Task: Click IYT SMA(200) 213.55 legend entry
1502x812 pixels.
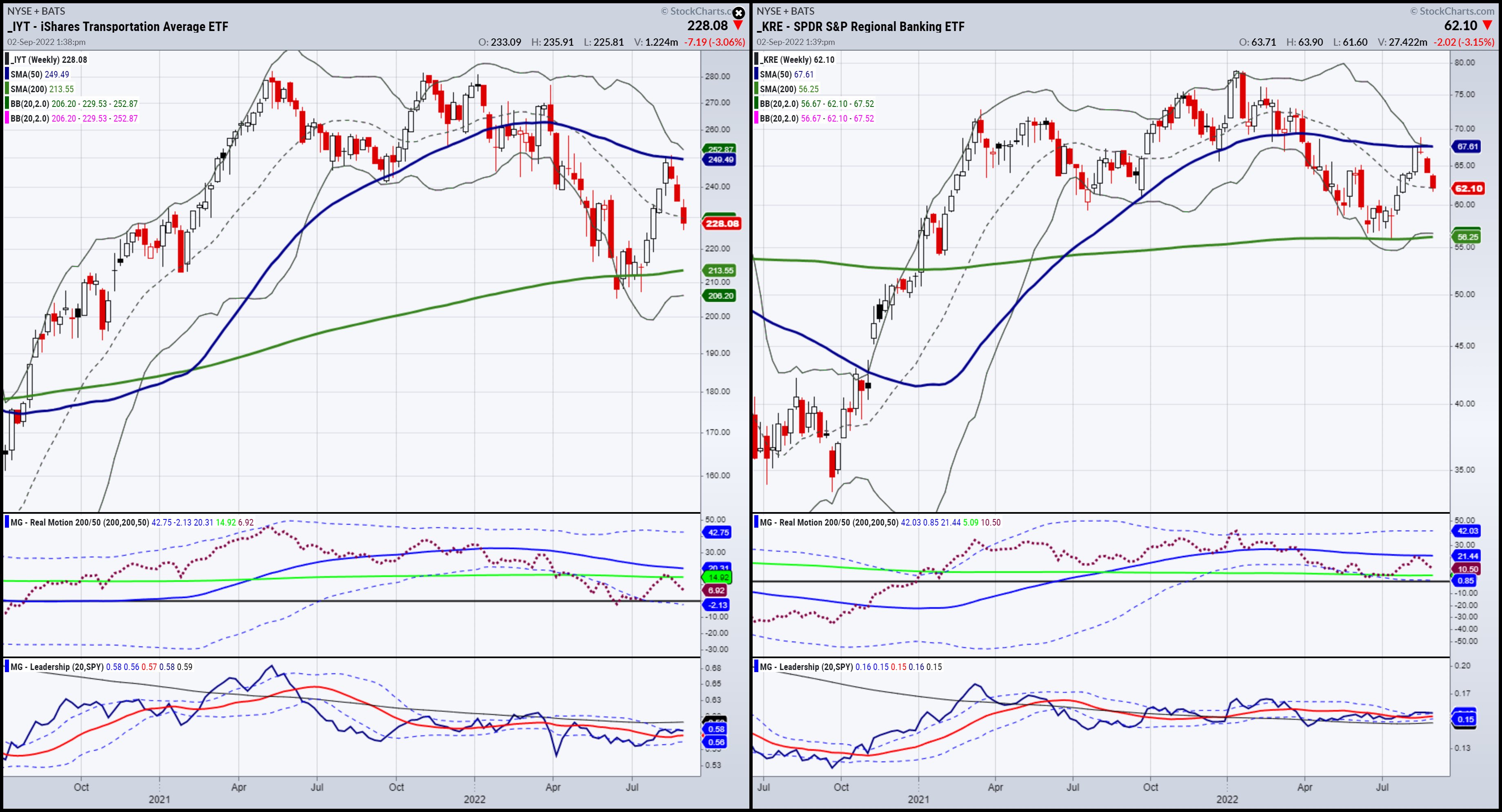Action: pos(42,89)
